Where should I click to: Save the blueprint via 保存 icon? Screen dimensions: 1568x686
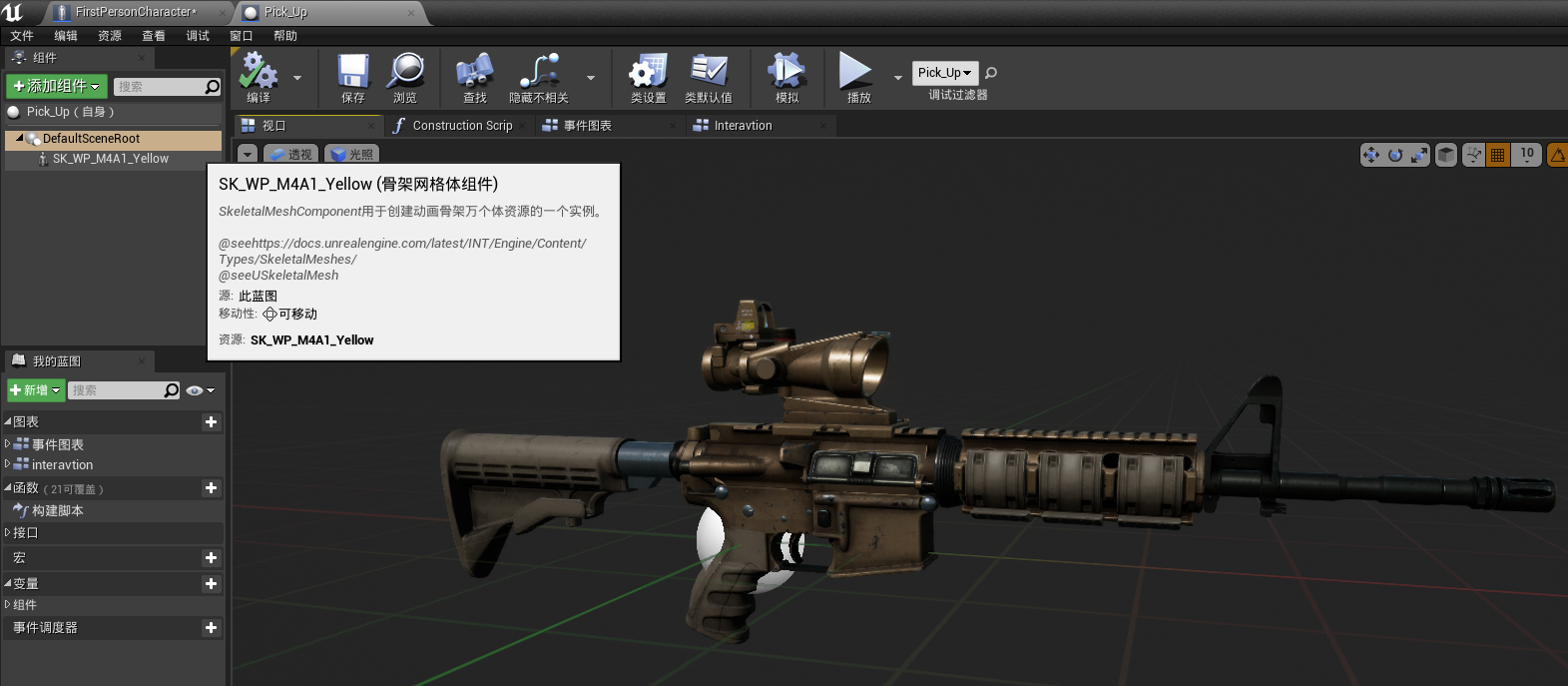click(x=353, y=77)
